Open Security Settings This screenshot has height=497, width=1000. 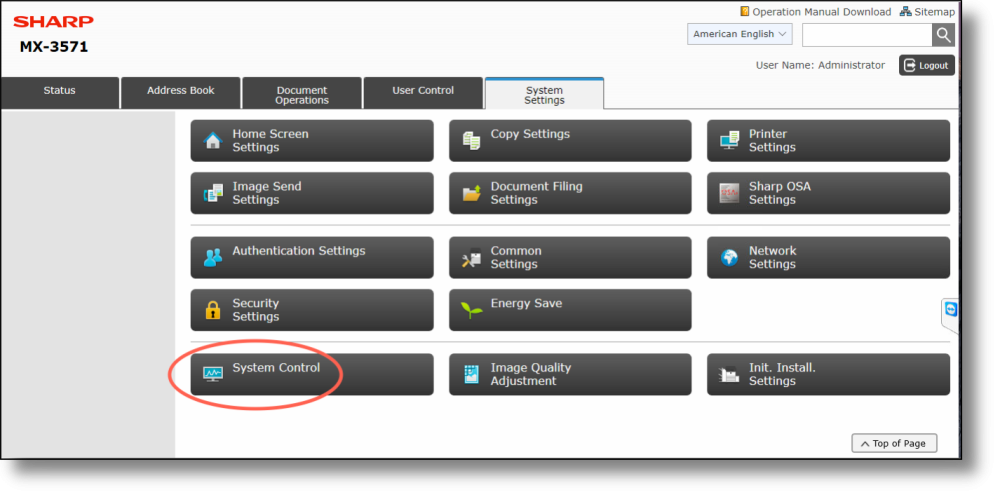312,310
